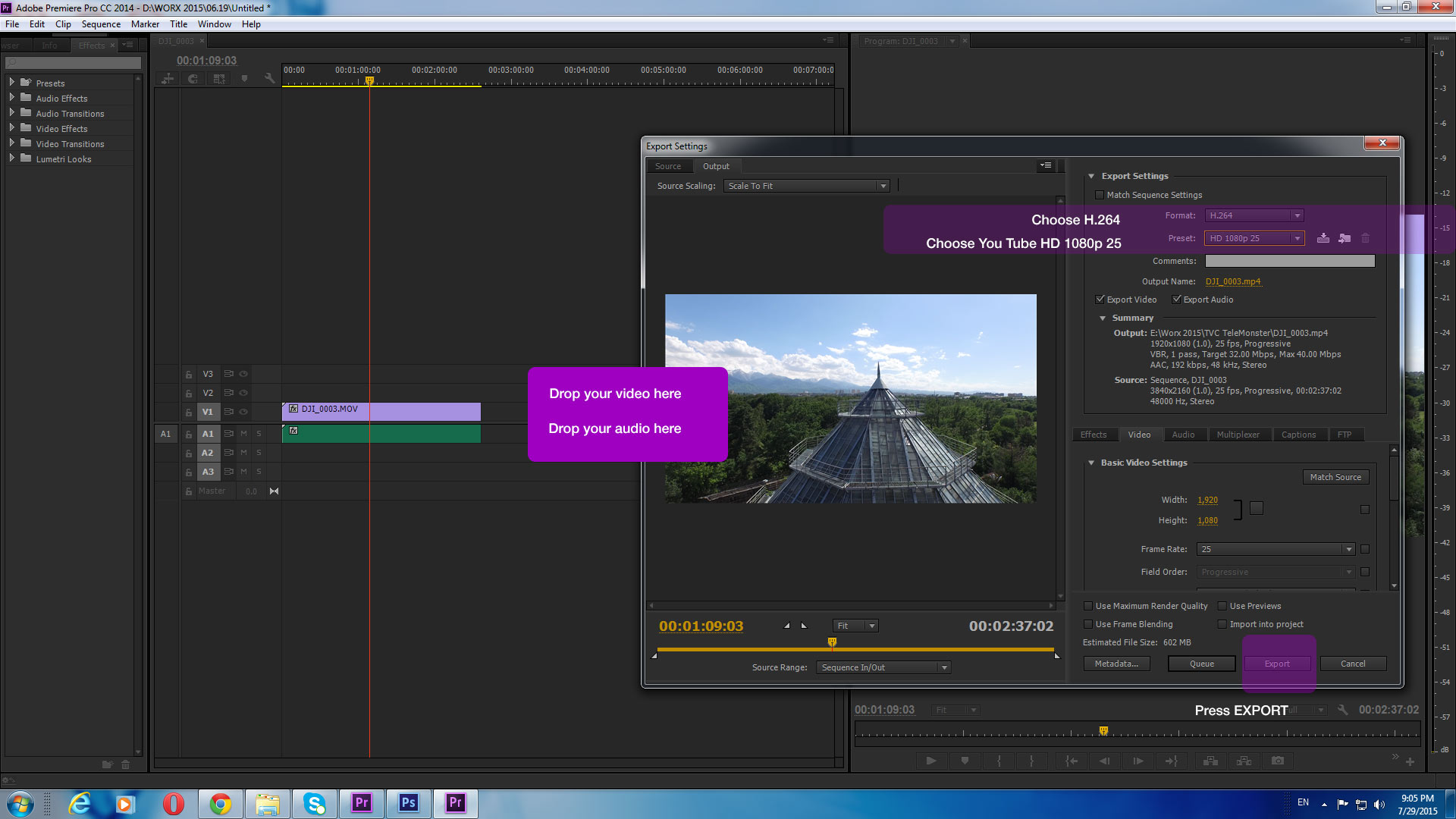Click the Import Preset icon
This screenshot has width=1456, height=819.
(x=1345, y=238)
